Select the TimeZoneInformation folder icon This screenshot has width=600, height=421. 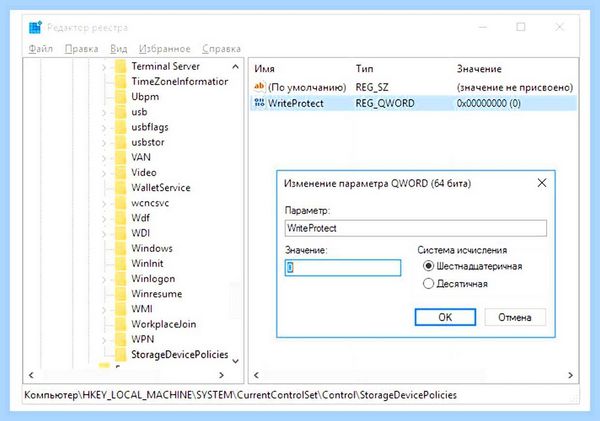pyautogui.click(x=121, y=82)
